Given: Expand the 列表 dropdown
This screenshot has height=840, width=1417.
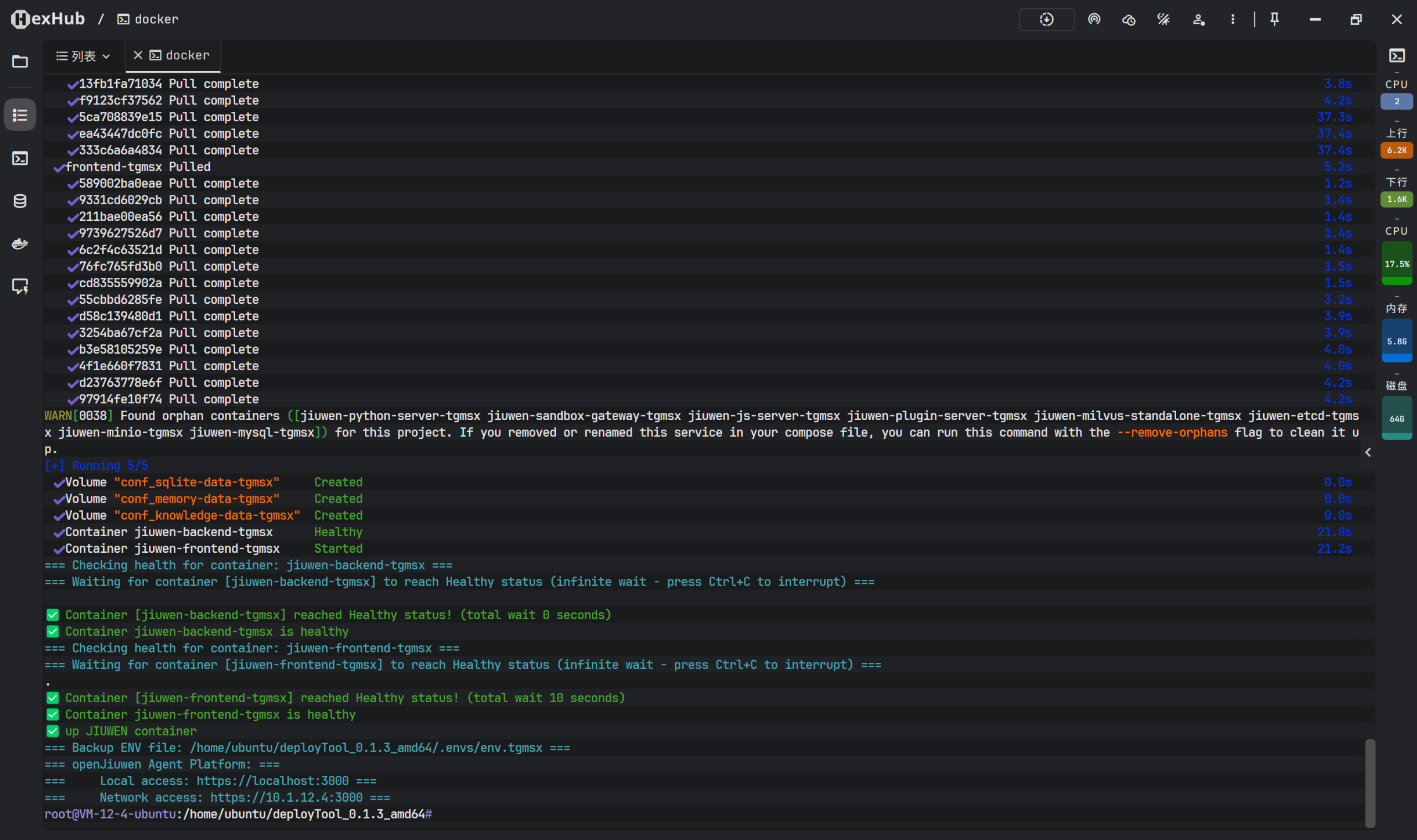Looking at the screenshot, I should (x=83, y=56).
